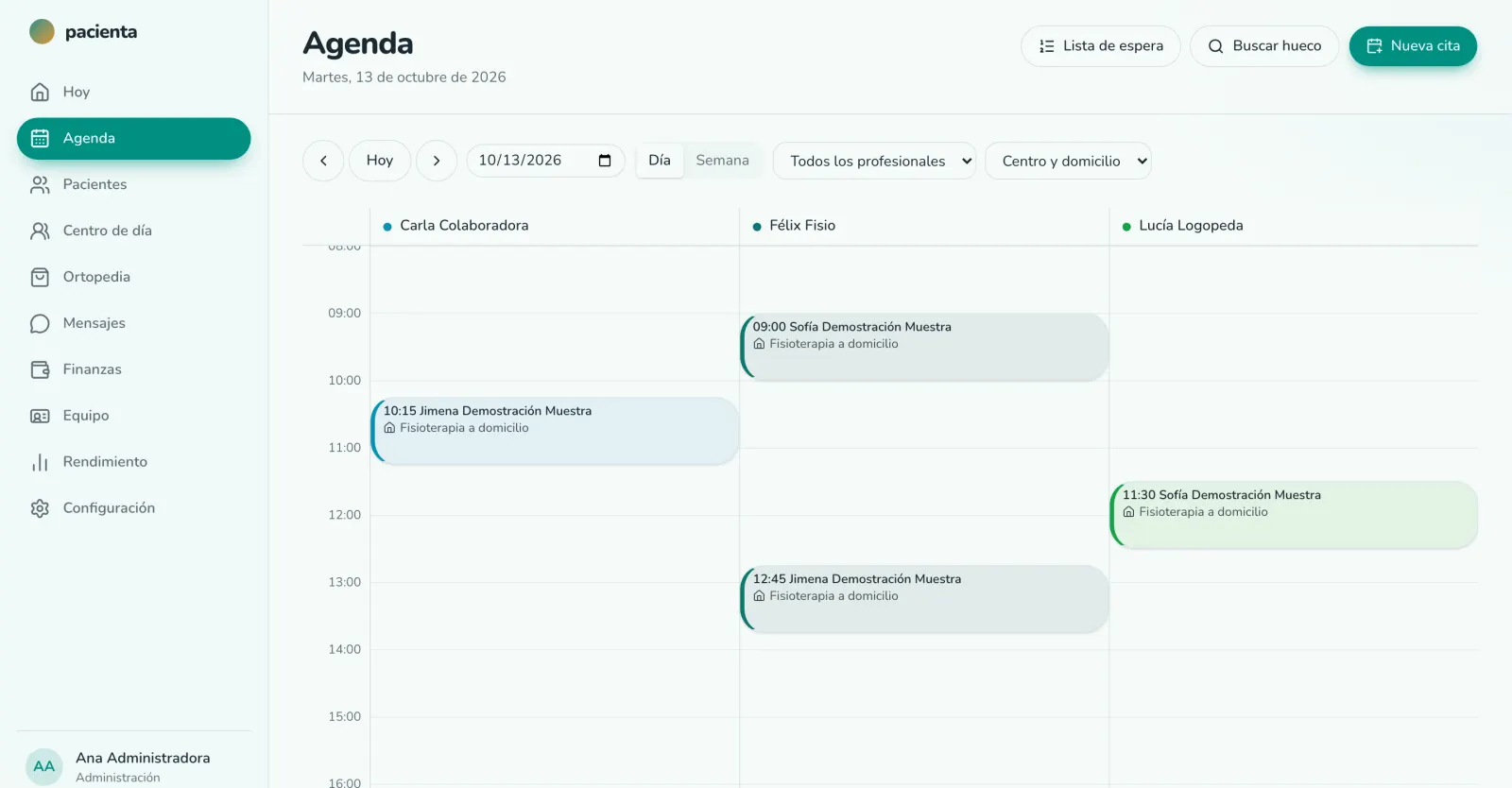Open Hoy home icon in sidebar
1512x788 pixels.
click(40, 92)
